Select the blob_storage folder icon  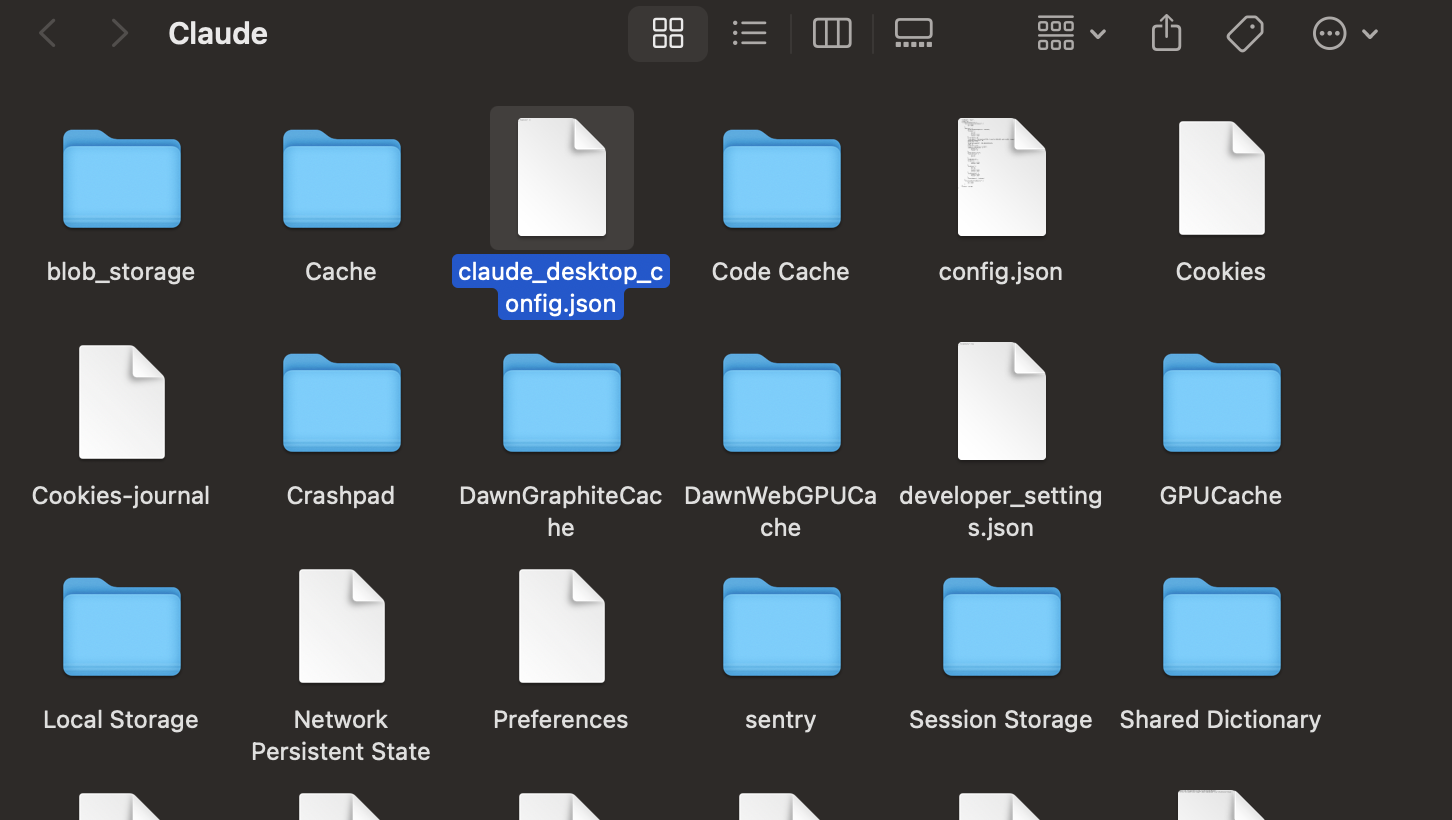pos(121,179)
